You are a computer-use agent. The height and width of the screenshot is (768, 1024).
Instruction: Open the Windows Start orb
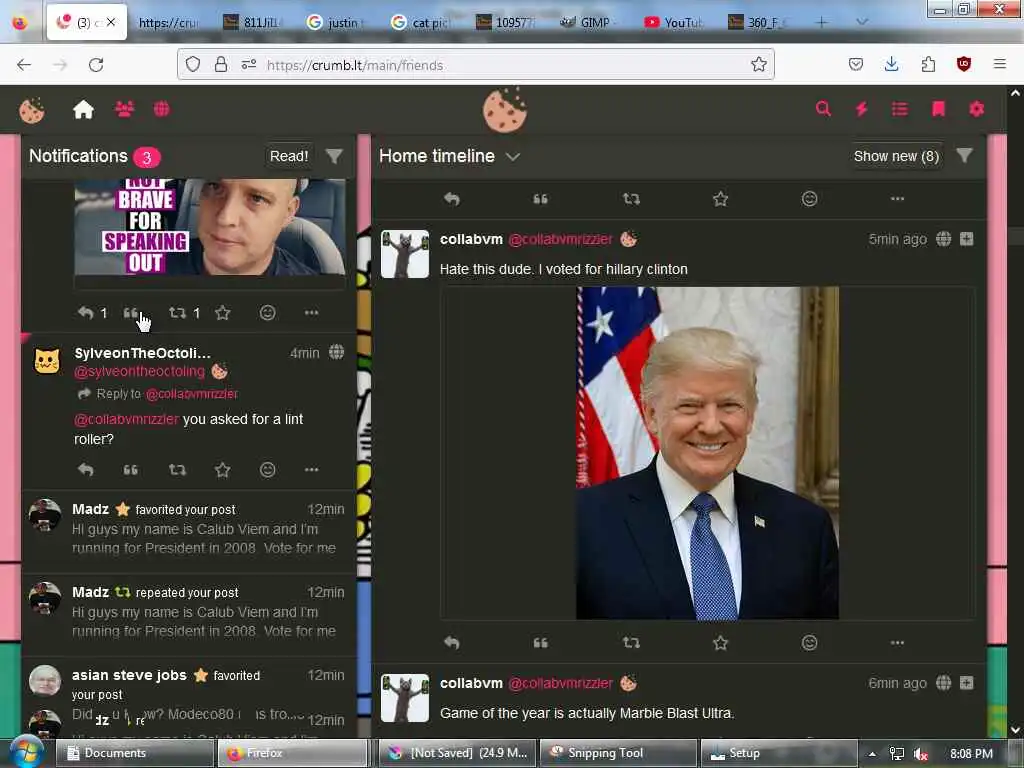25,752
